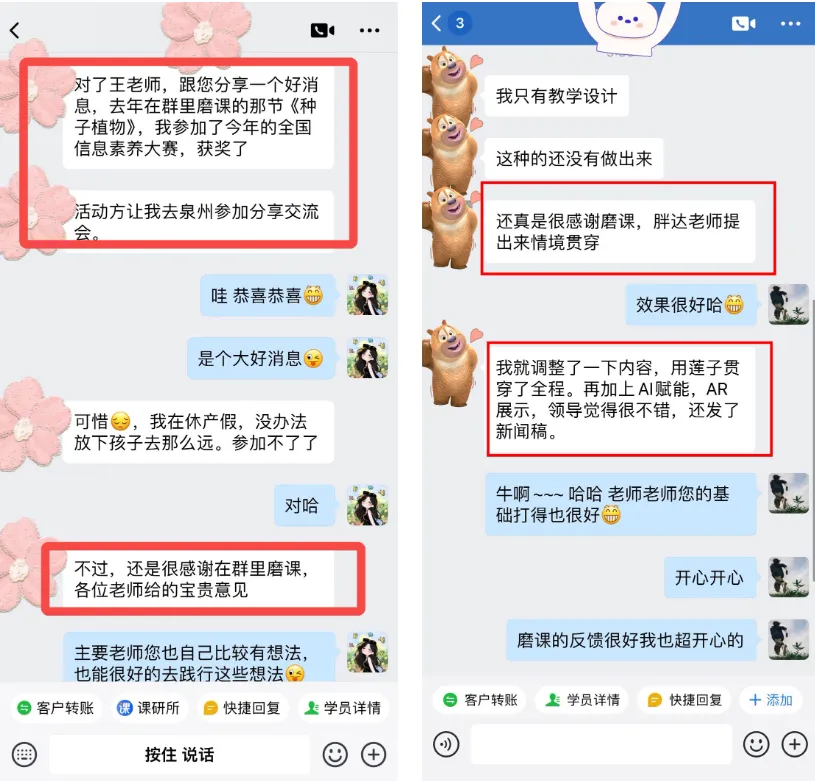815x781 pixels.
Task: Expand the plus attachments panel in the right chat
Action: coord(795,744)
